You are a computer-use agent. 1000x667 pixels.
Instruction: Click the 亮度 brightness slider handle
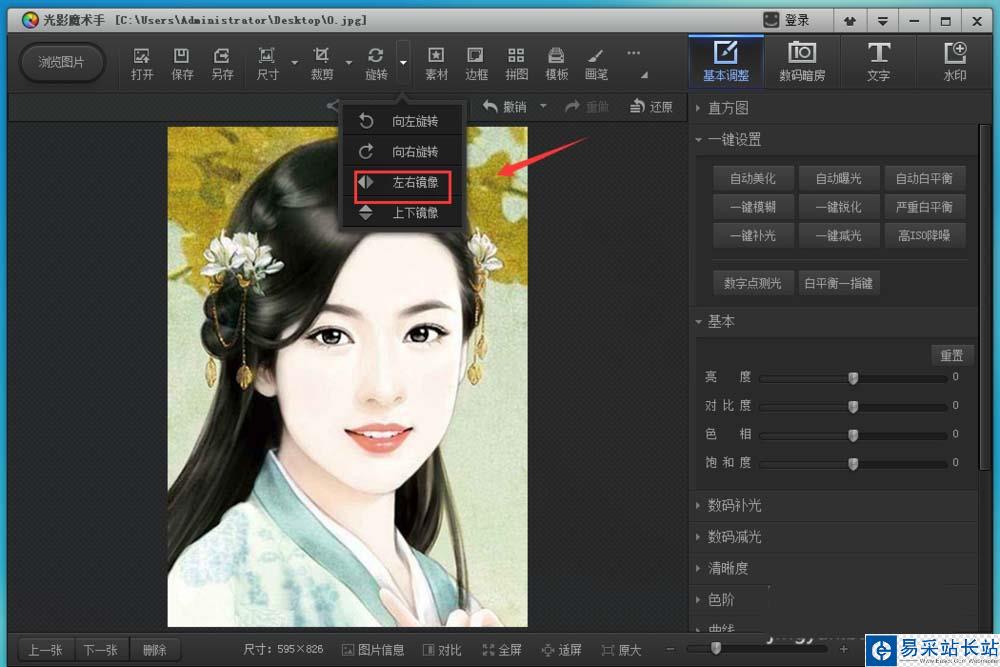coord(853,377)
